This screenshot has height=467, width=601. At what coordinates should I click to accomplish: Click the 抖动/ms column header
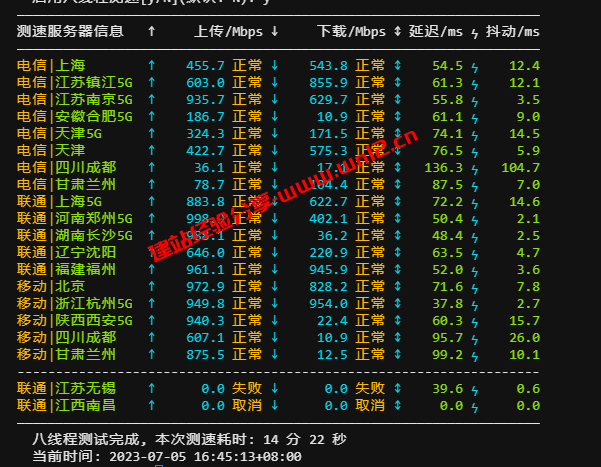point(513,31)
